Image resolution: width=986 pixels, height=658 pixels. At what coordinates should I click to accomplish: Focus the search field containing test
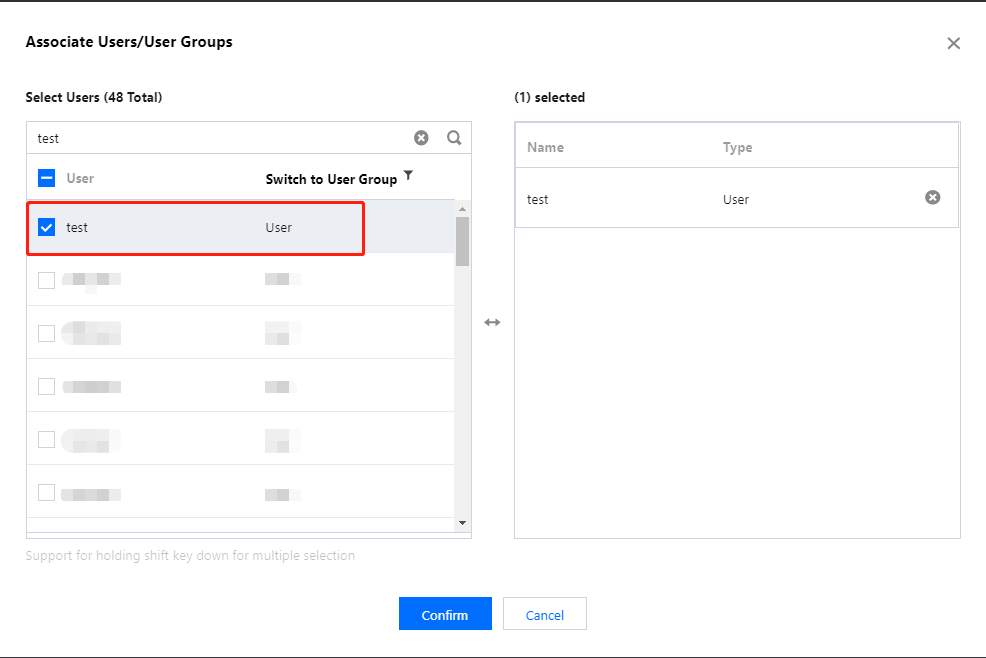[x=220, y=138]
